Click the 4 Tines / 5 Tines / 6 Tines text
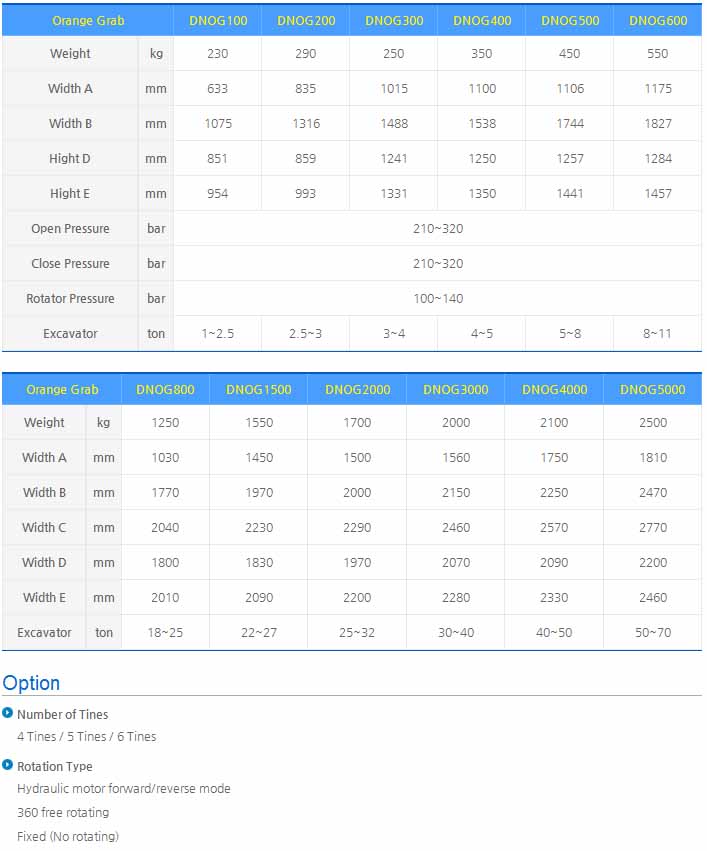707x851 pixels. [x=86, y=736]
